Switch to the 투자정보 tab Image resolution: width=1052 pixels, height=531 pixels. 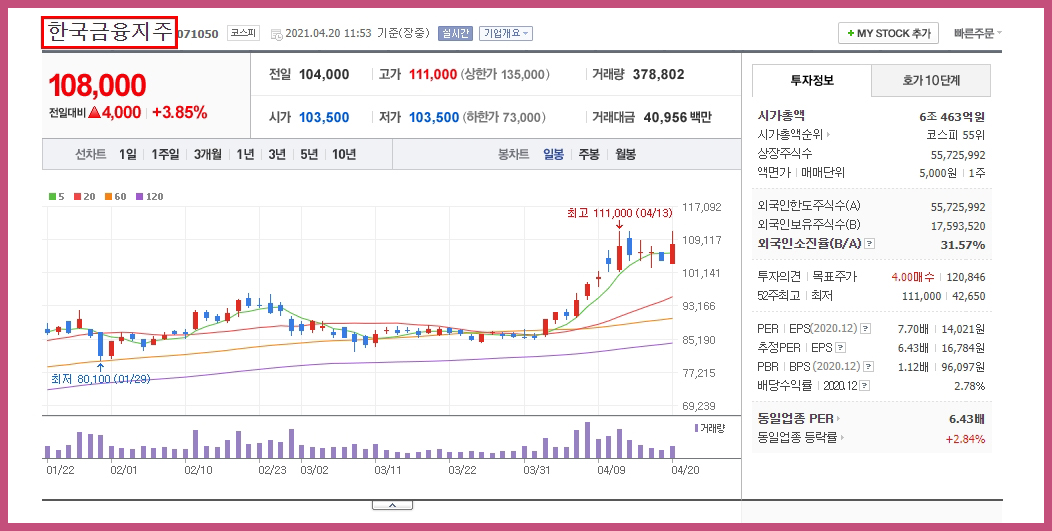pyautogui.click(x=812, y=81)
